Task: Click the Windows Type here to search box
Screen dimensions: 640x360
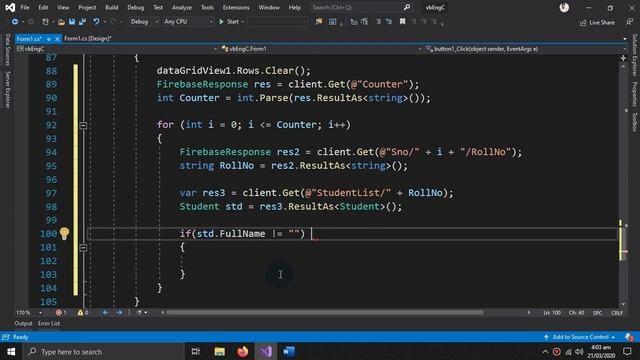Action: 104,351
